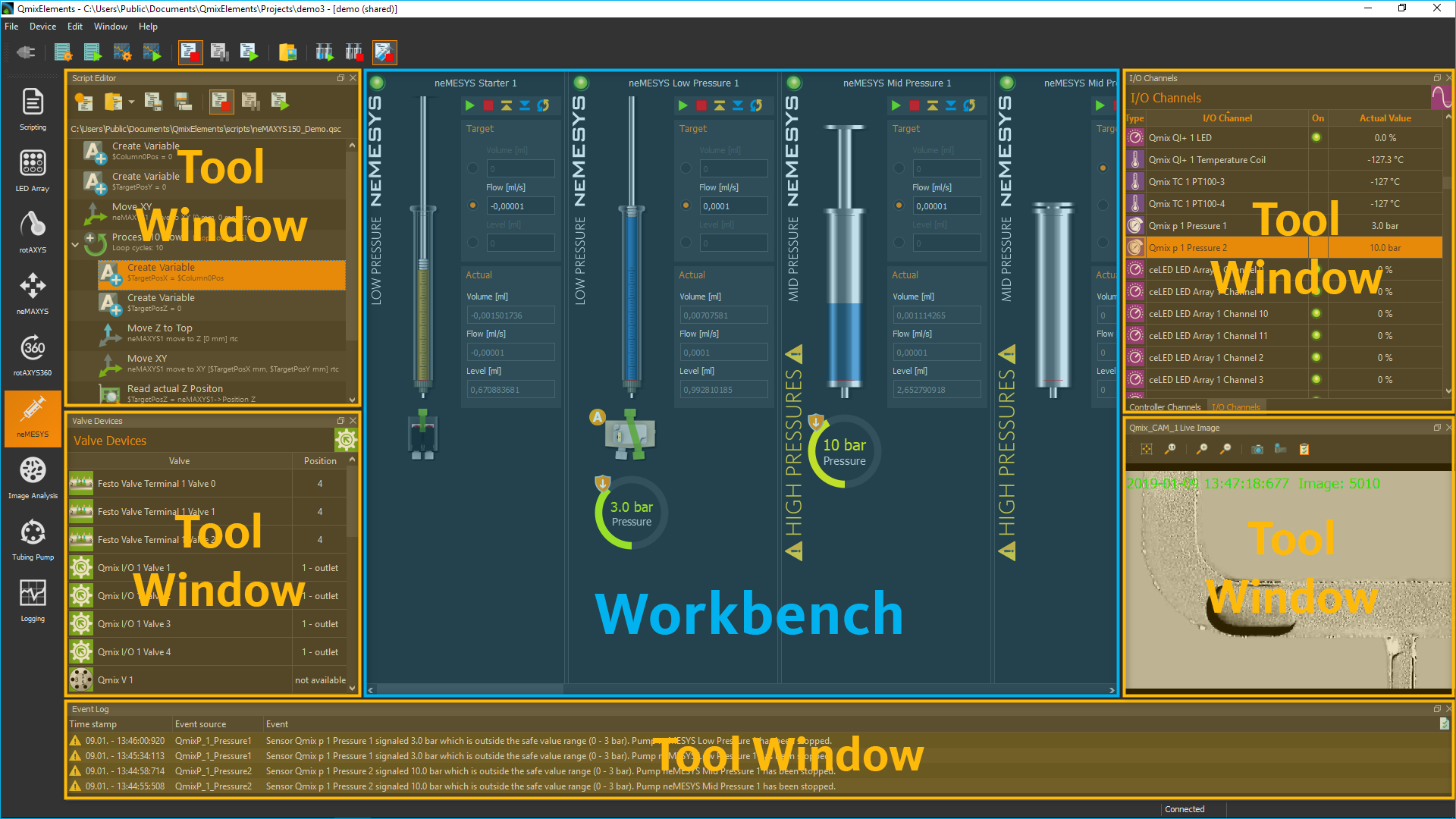
Task: Switch to the Controller Channels tab
Action: (x=1166, y=407)
